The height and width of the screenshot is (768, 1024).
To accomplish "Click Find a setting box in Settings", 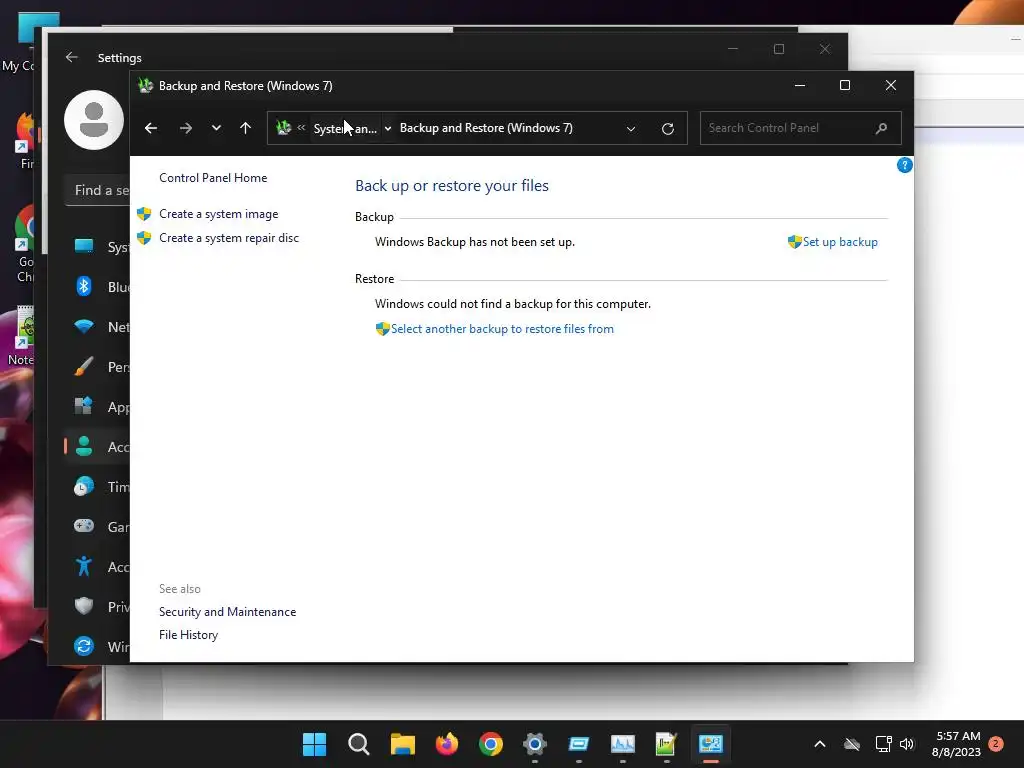I will [x=98, y=190].
